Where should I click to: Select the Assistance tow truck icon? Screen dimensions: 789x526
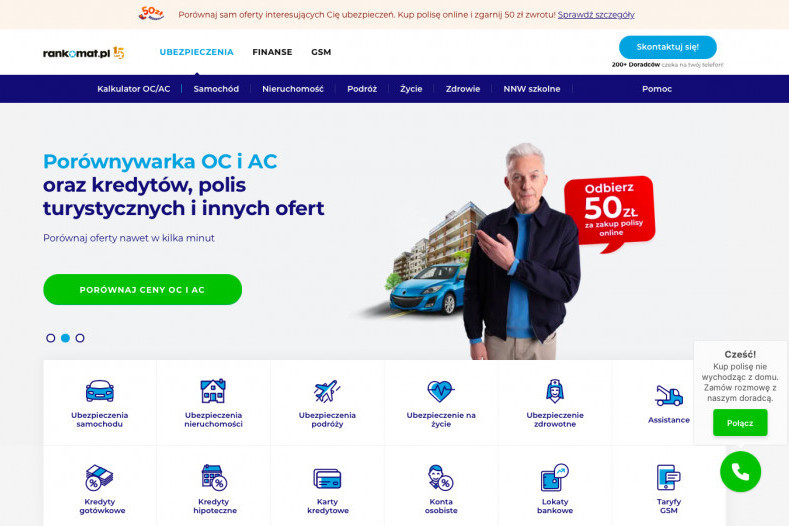(x=669, y=396)
